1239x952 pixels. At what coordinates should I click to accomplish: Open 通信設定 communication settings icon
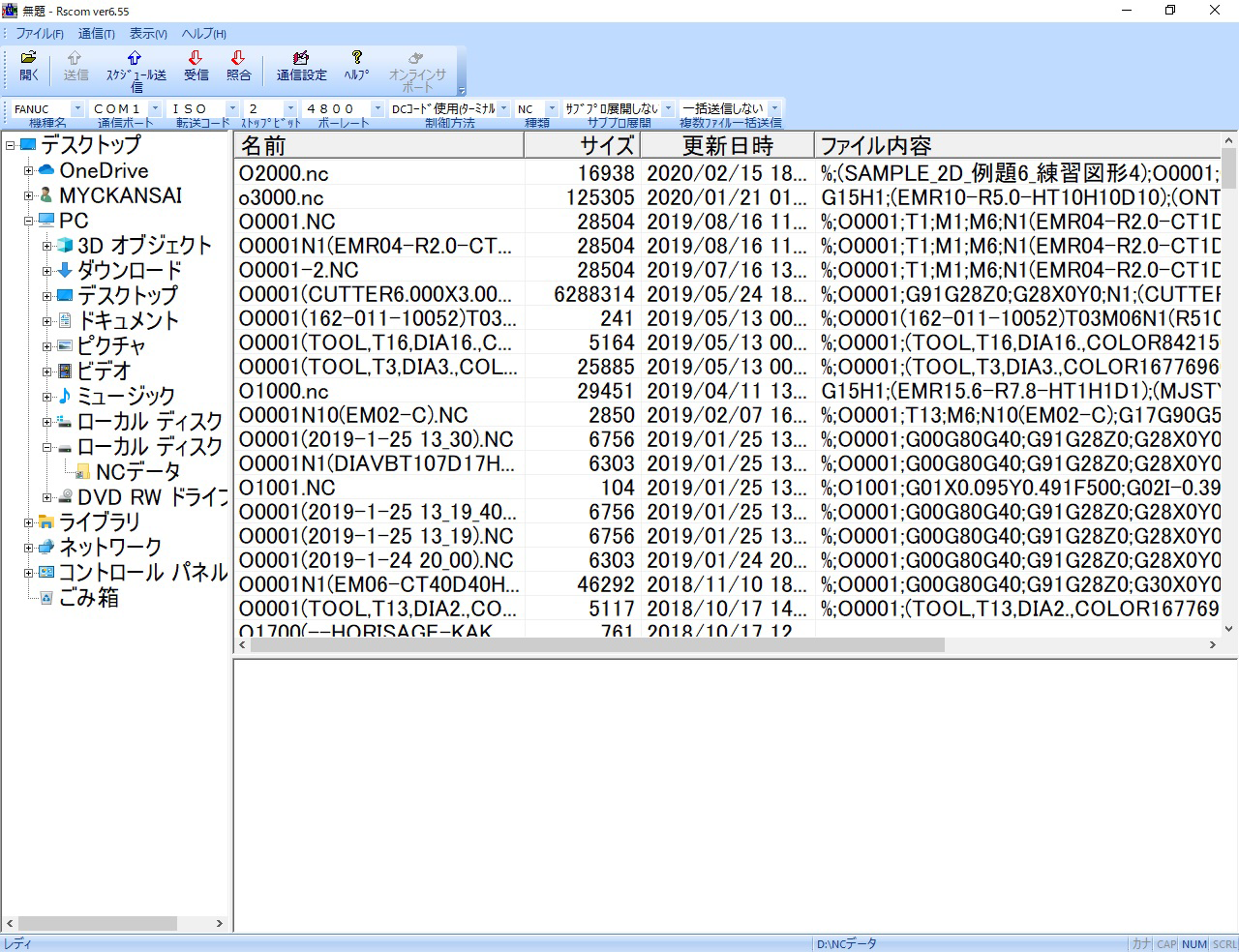point(301,58)
